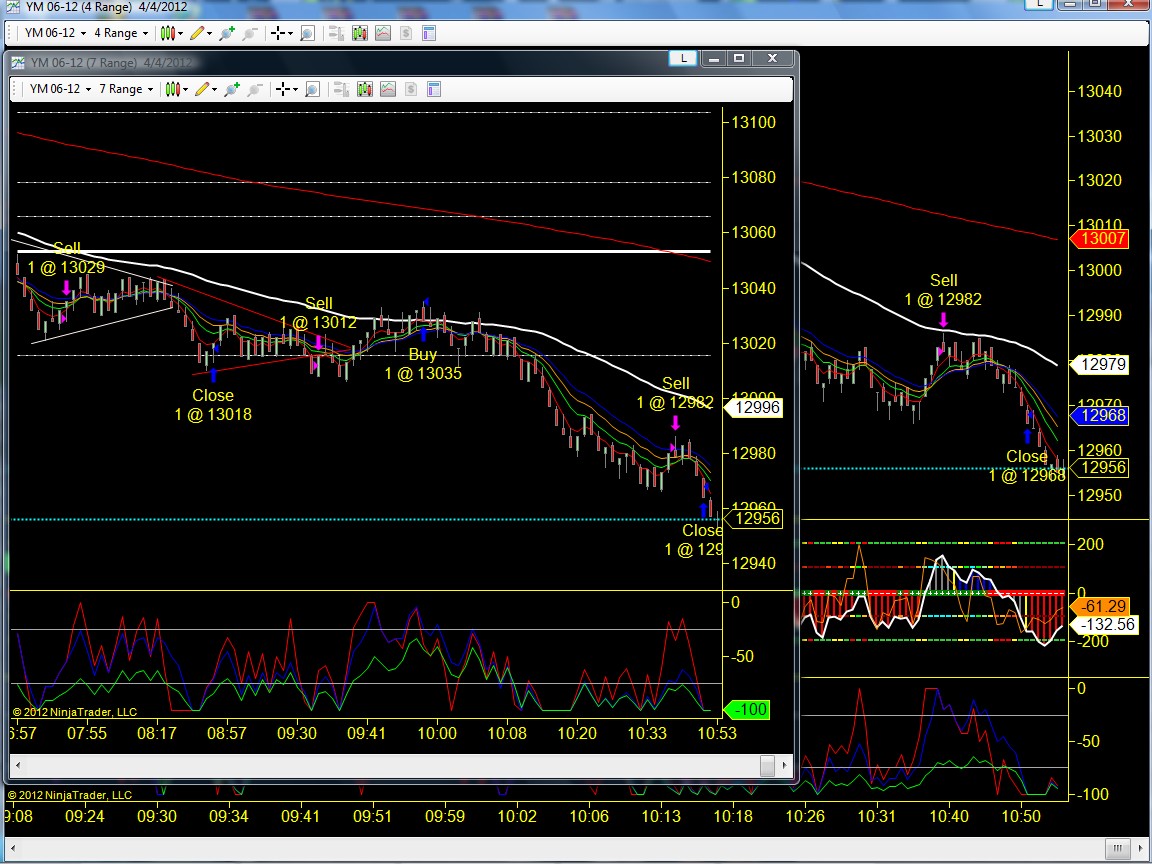Open the zoom frame magnifier in 7 Range window

pos(312,89)
